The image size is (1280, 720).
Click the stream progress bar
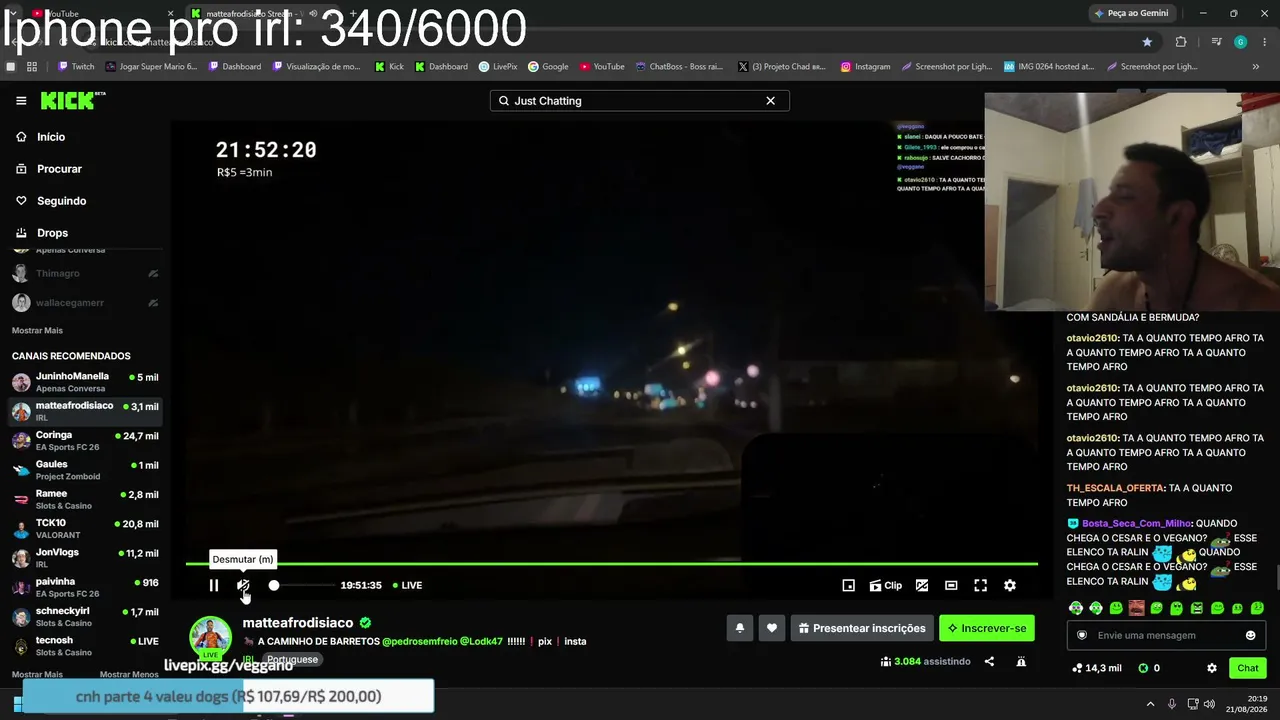coord(611,564)
